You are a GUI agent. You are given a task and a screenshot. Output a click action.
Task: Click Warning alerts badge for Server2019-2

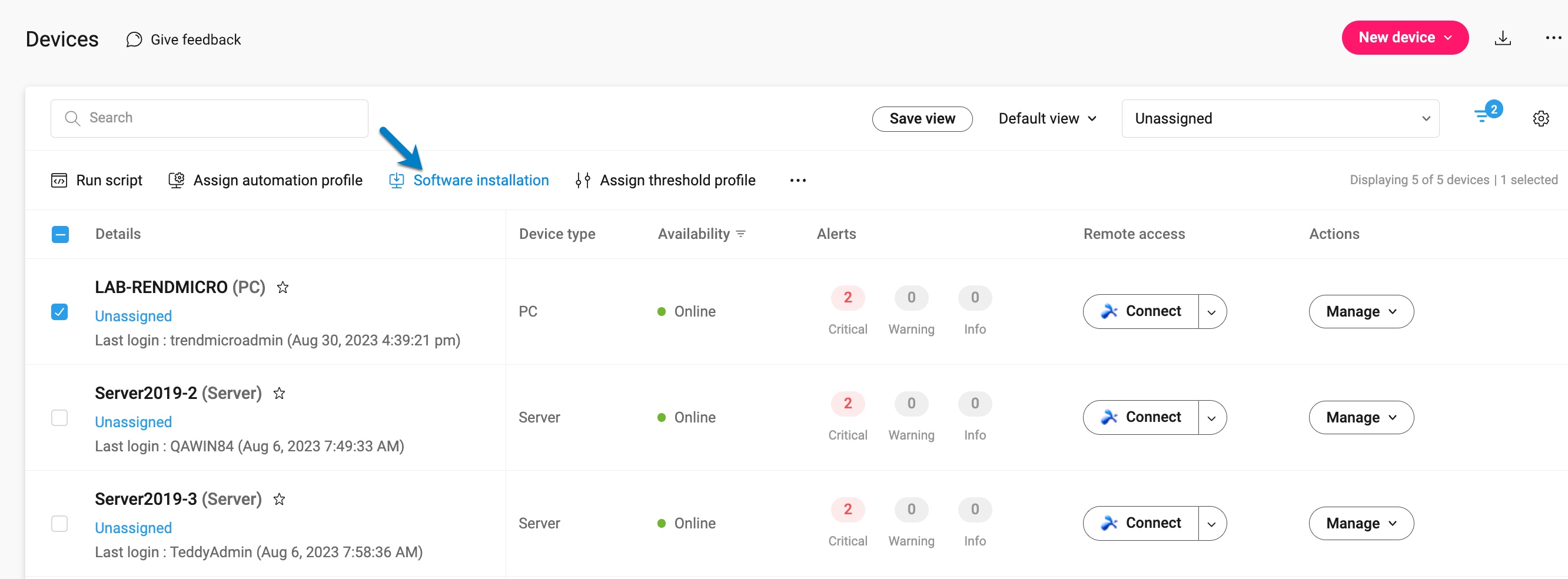[911, 403]
